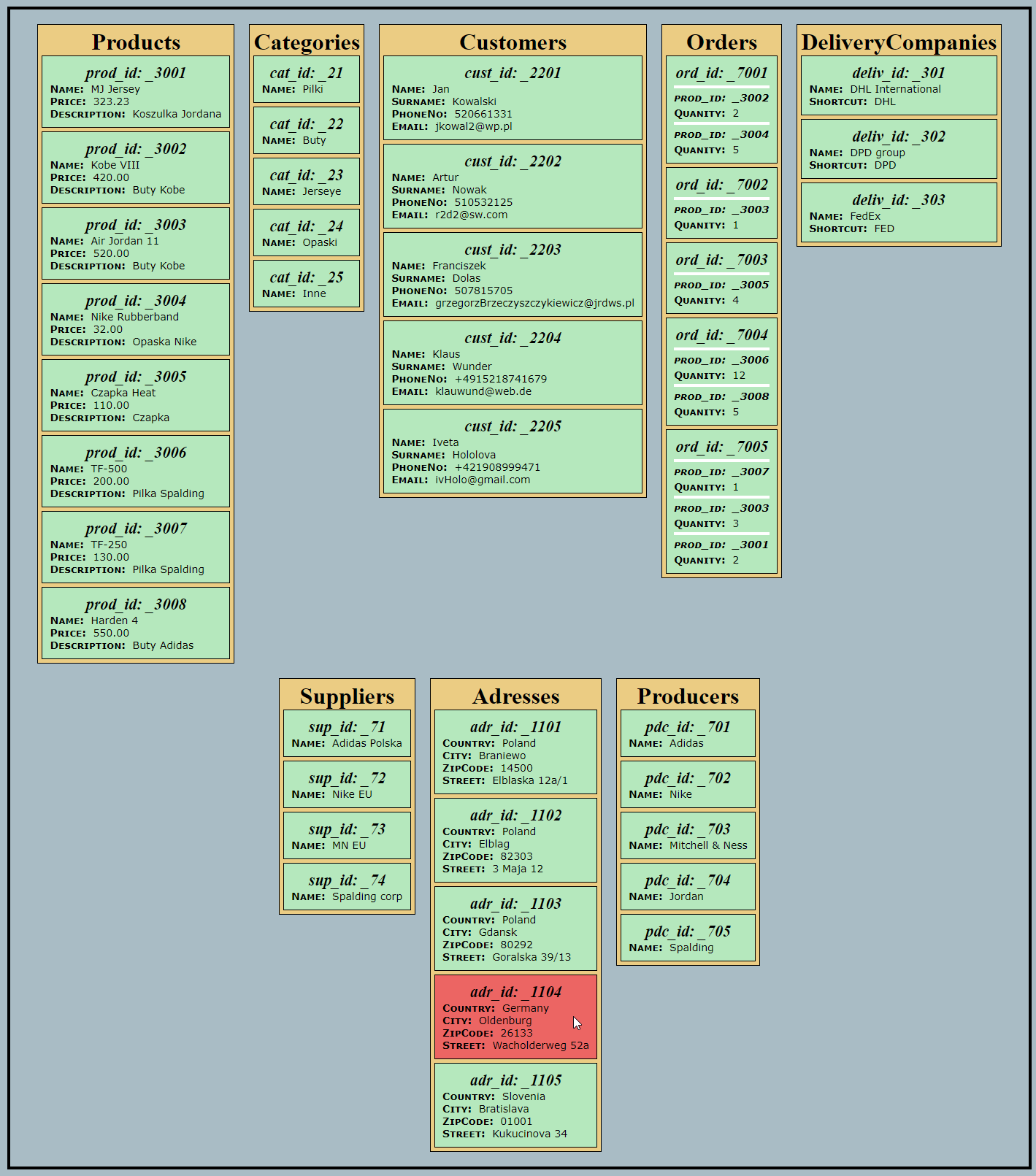The width and height of the screenshot is (1036, 1176).
Task: Click the Adresses table header
Action: (x=515, y=696)
